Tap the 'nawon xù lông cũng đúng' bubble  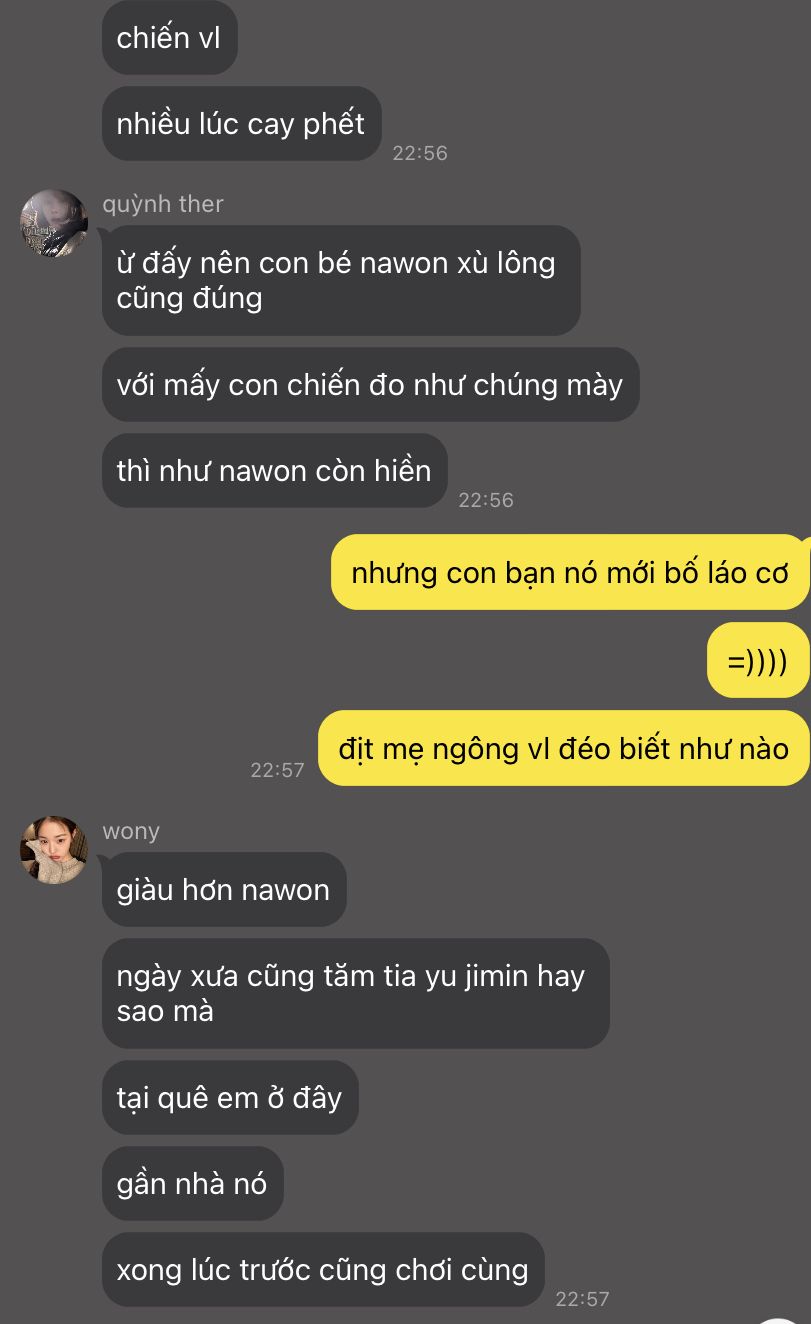[341, 280]
